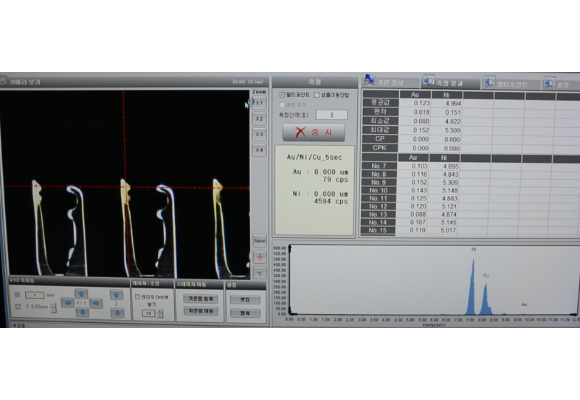Screen dimensions: 580x400
Task: Click the measurement interval field showing 3
Action: tap(331, 115)
